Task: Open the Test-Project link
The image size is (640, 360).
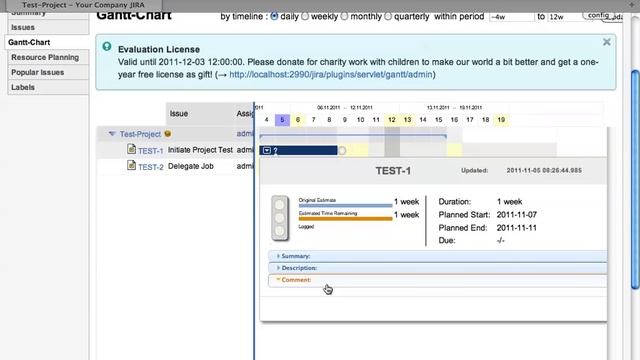Action: coord(140,134)
